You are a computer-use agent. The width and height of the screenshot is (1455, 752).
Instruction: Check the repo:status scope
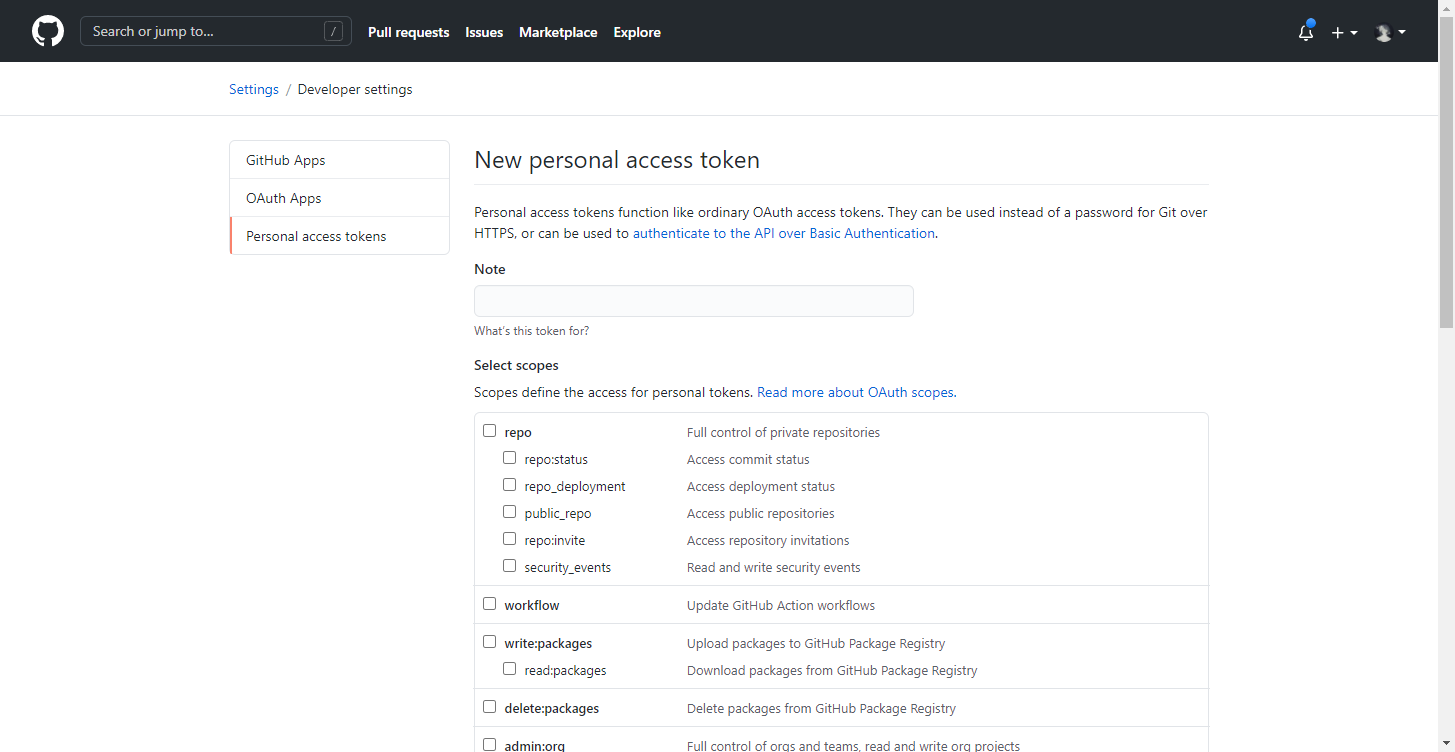click(510, 458)
